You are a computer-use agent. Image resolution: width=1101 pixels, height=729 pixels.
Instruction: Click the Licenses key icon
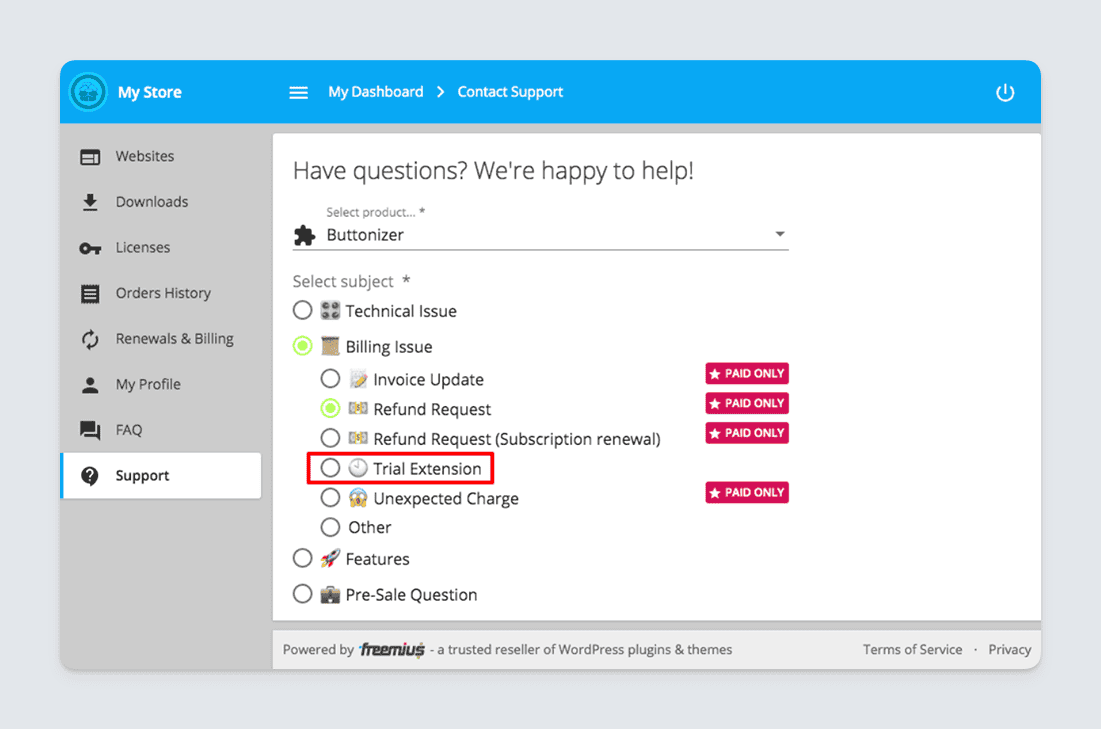(90, 248)
